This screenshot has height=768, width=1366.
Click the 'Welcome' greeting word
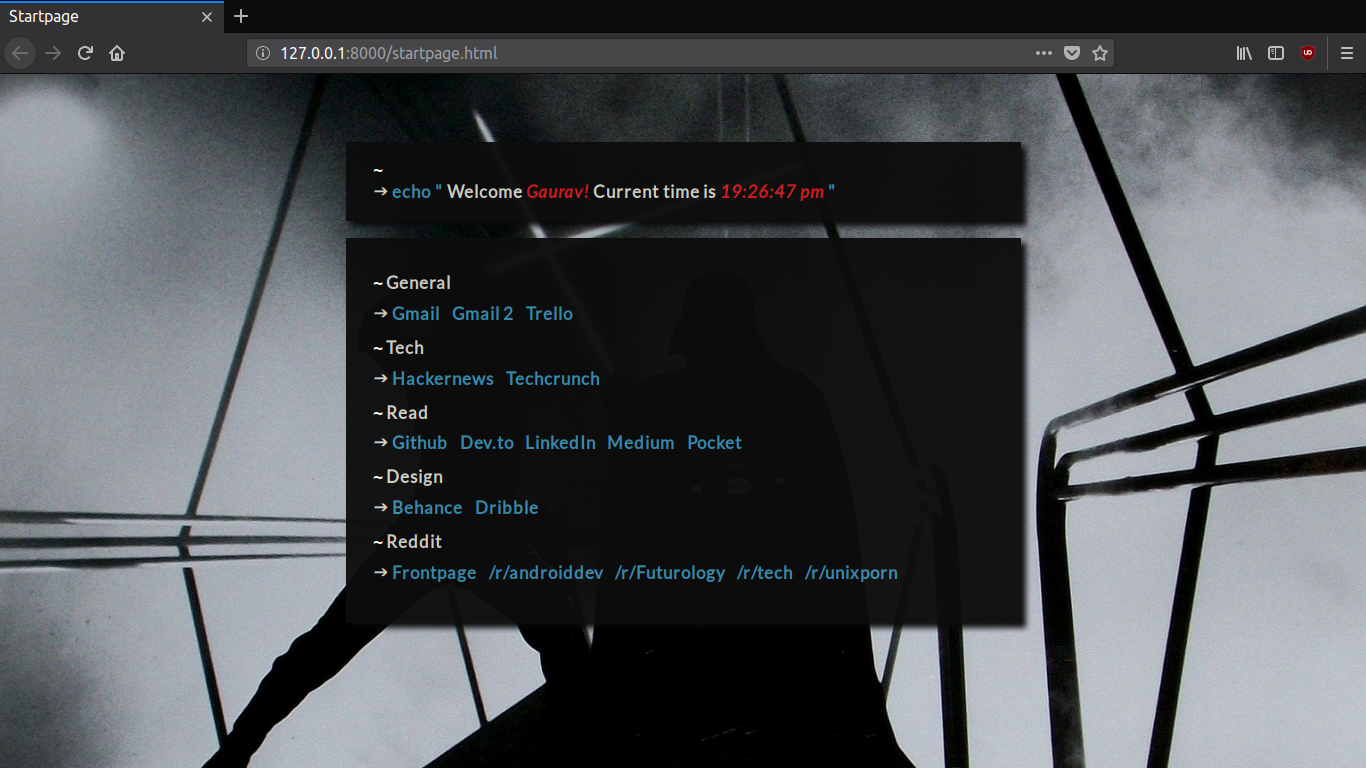484,191
